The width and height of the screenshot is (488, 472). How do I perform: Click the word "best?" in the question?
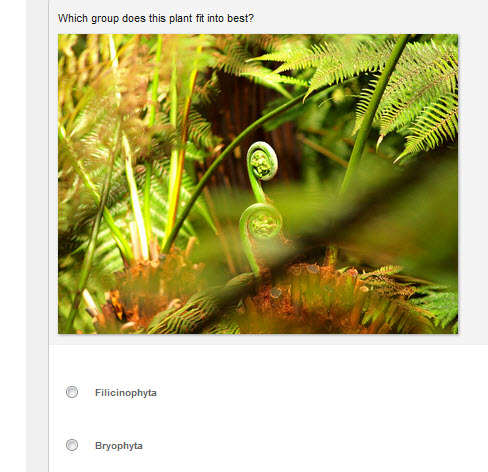coord(240,18)
